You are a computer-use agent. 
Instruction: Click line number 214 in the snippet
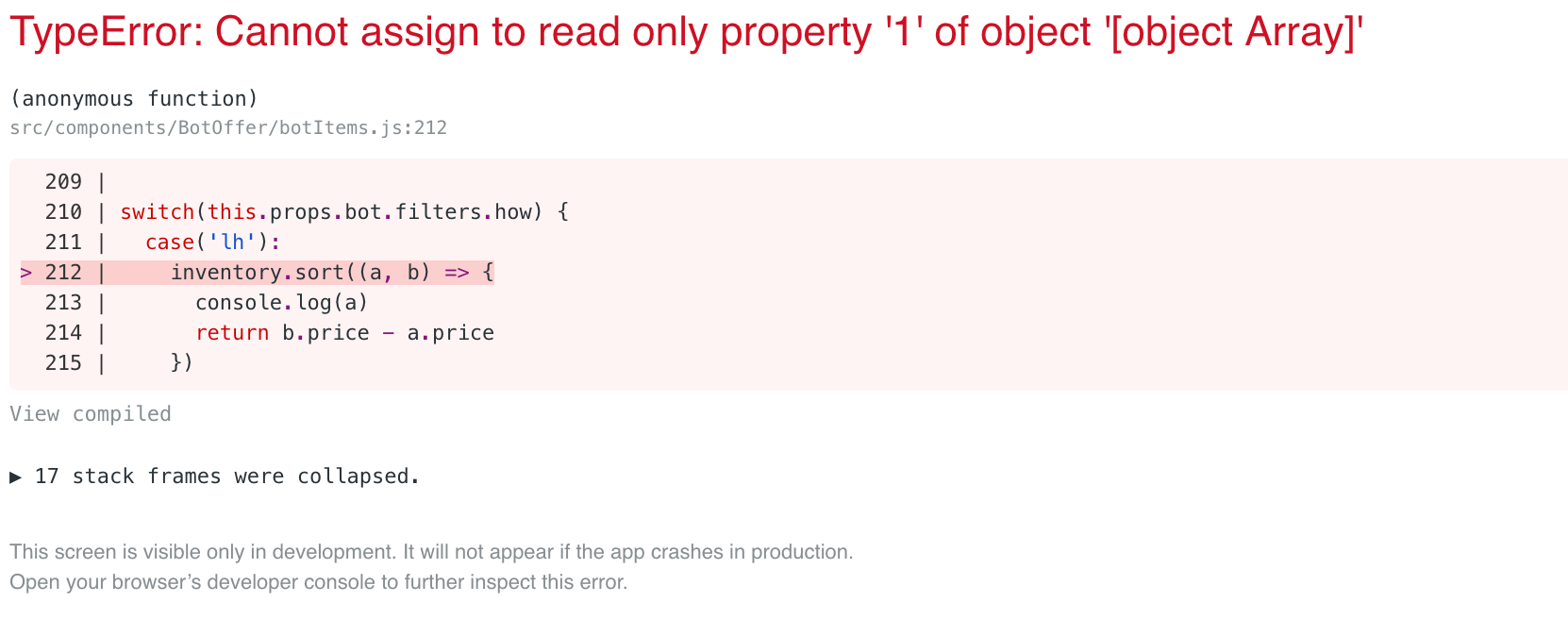[x=63, y=333]
